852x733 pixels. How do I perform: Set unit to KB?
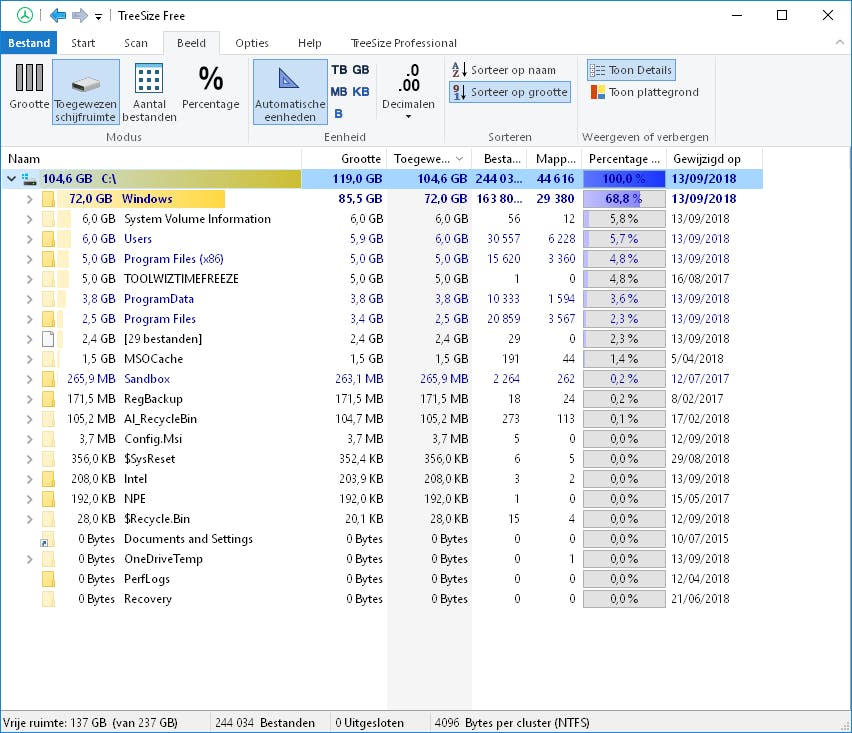(x=361, y=92)
